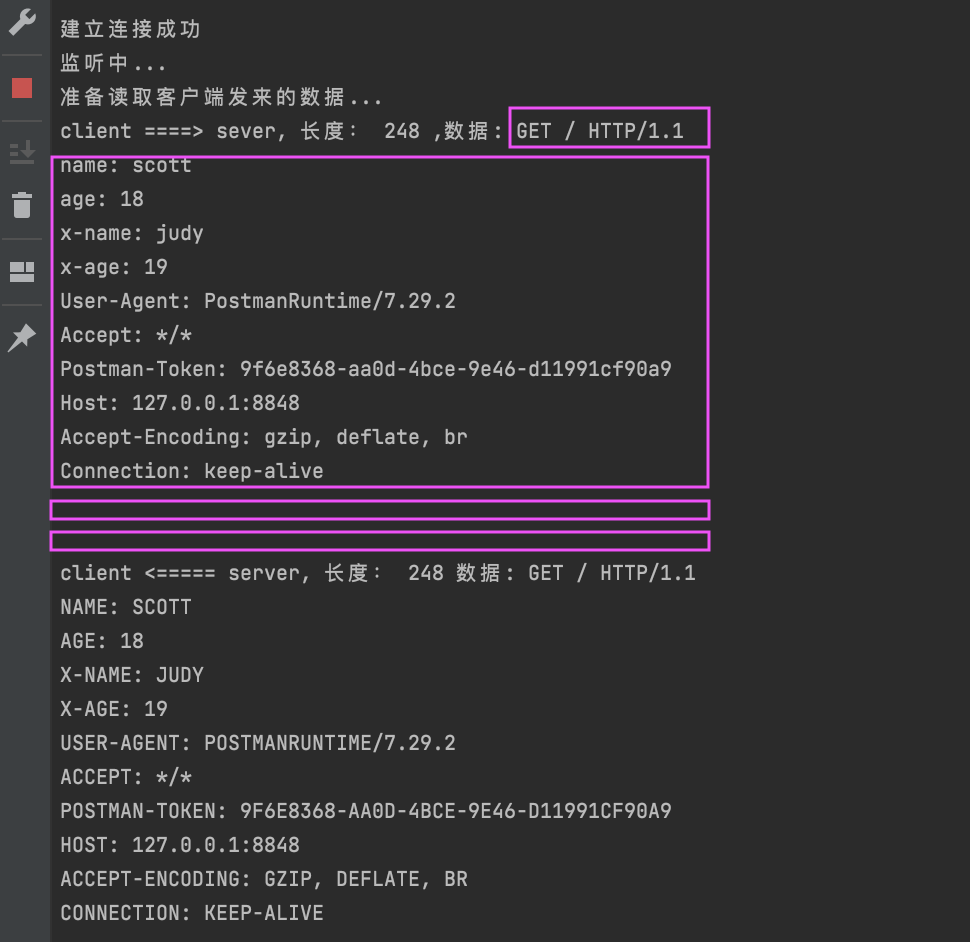Click the 'NAME: SCOTT' uppercase line
This screenshot has height=942, width=970.
click(x=126, y=607)
